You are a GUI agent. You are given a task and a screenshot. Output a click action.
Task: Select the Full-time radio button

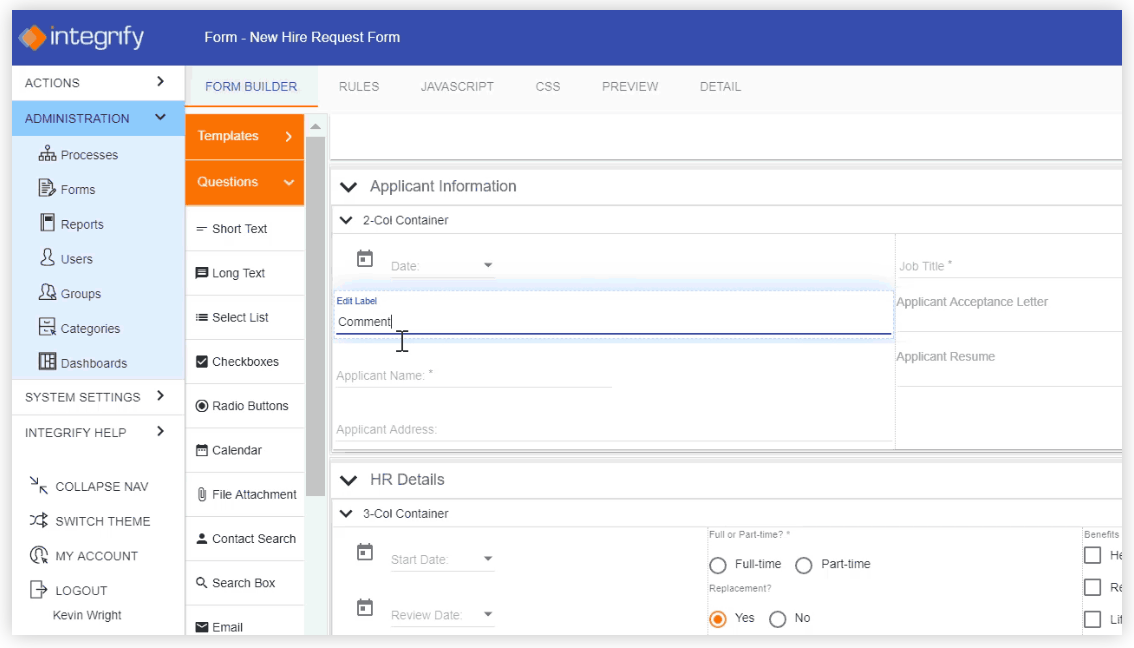(717, 565)
